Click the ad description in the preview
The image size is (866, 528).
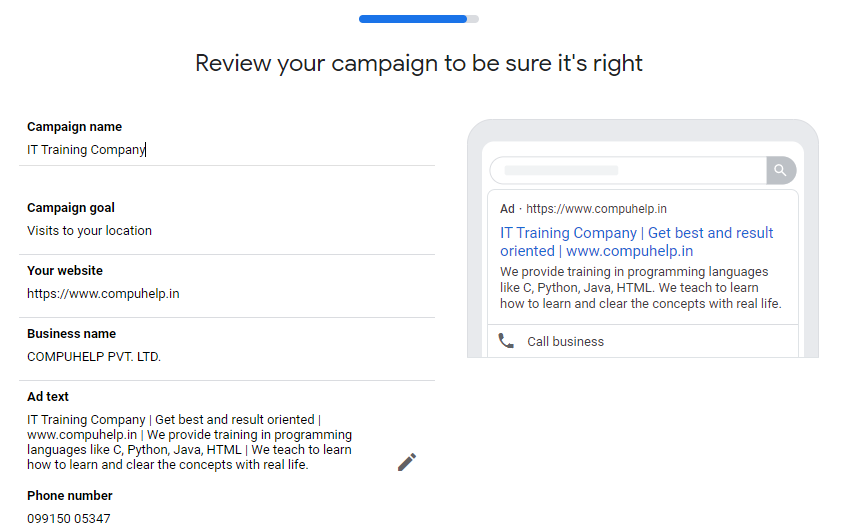[640, 288]
